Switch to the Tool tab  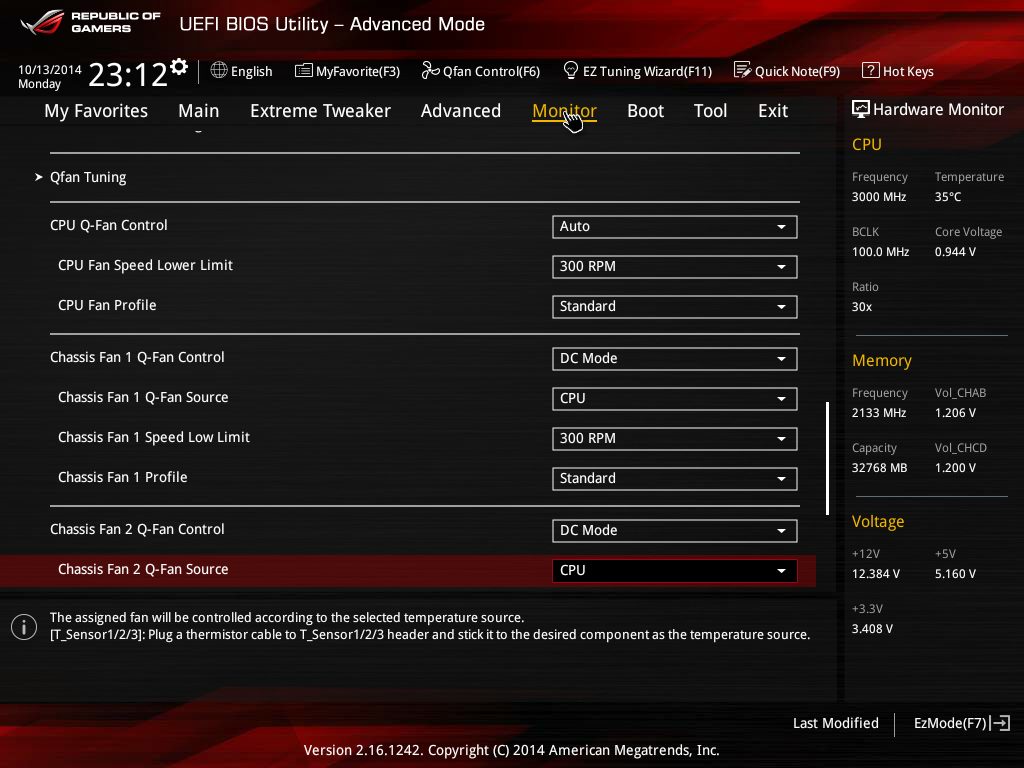coord(710,111)
